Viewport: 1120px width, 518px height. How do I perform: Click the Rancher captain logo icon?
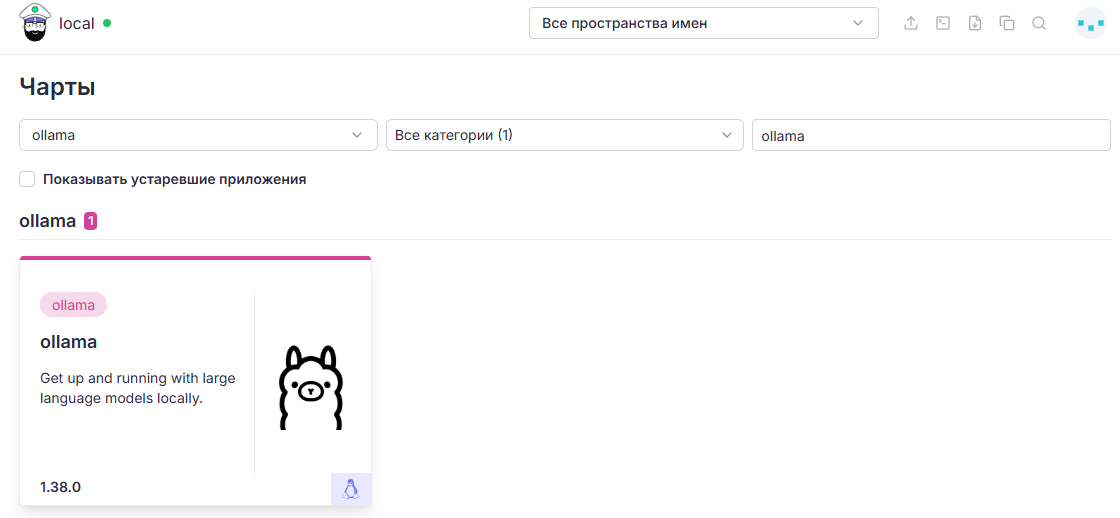coord(34,23)
